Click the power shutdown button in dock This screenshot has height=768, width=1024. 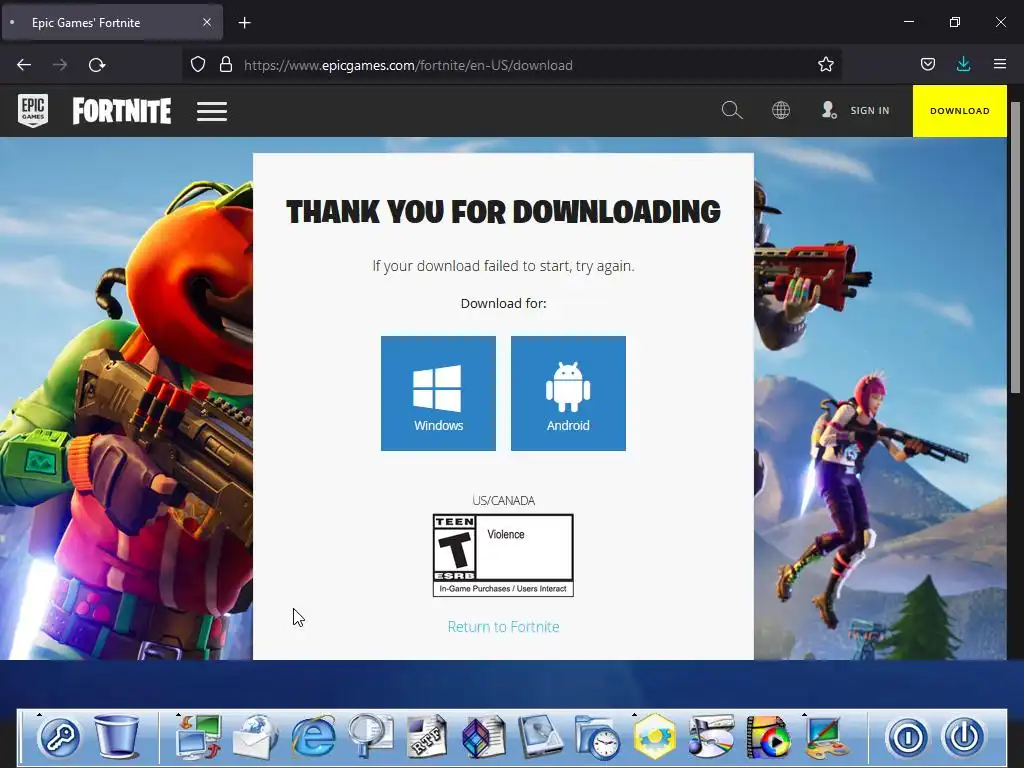(x=964, y=737)
